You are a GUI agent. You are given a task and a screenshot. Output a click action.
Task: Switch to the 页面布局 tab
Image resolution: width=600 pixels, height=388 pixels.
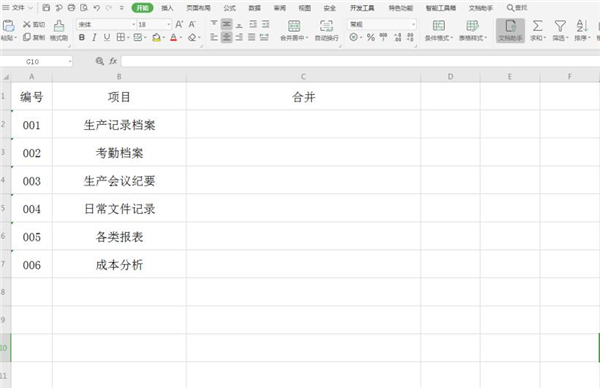click(x=198, y=8)
